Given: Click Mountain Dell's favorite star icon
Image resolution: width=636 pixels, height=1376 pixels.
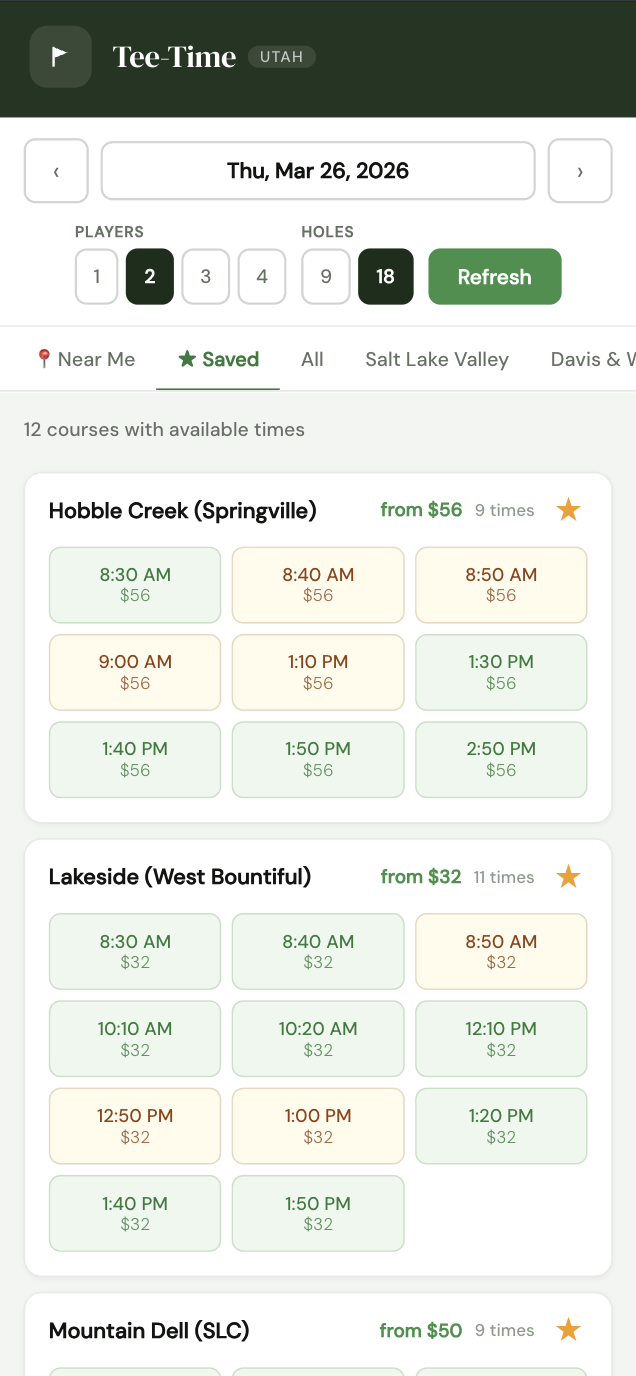Looking at the screenshot, I should point(568,1330).
